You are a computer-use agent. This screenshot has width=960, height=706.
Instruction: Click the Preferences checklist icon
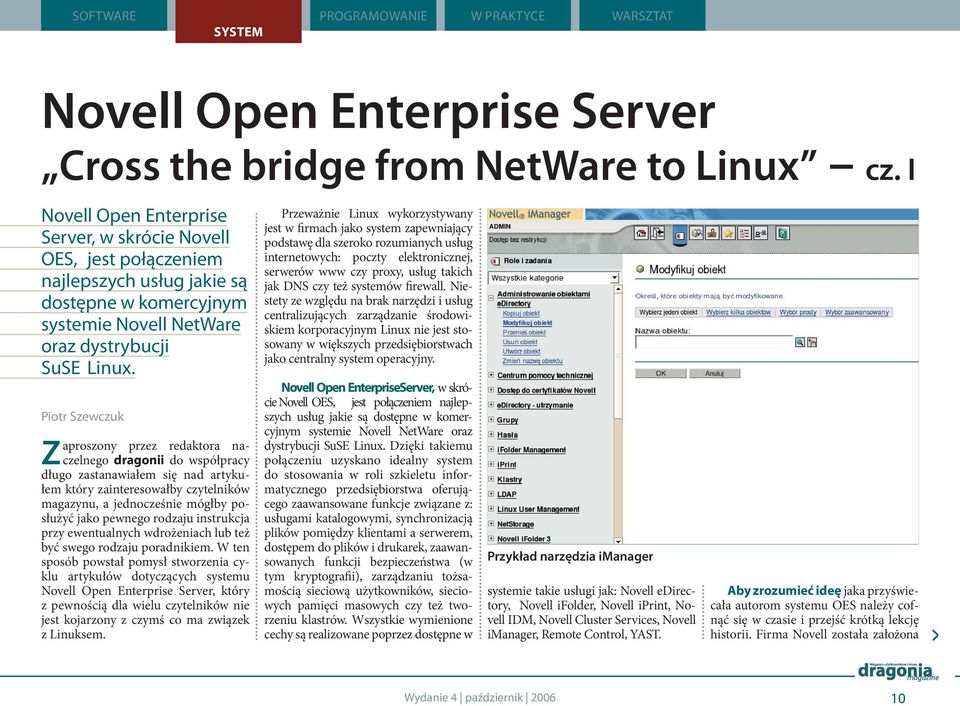(x=744, y=233)
